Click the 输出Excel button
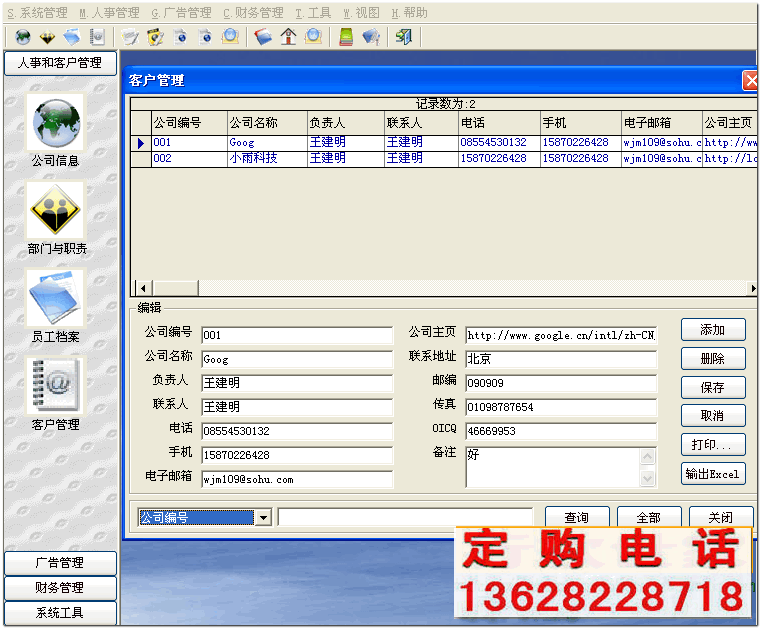The image size is (761, 629). (x=712, y=474)
